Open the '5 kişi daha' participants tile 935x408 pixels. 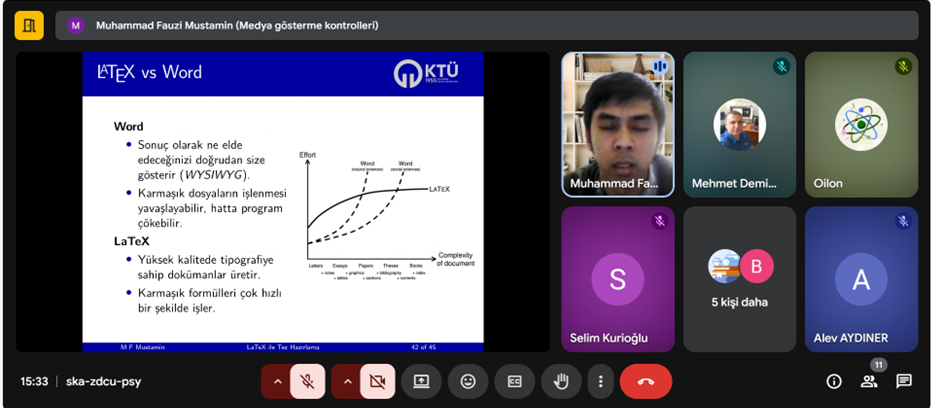coord(739,279)
